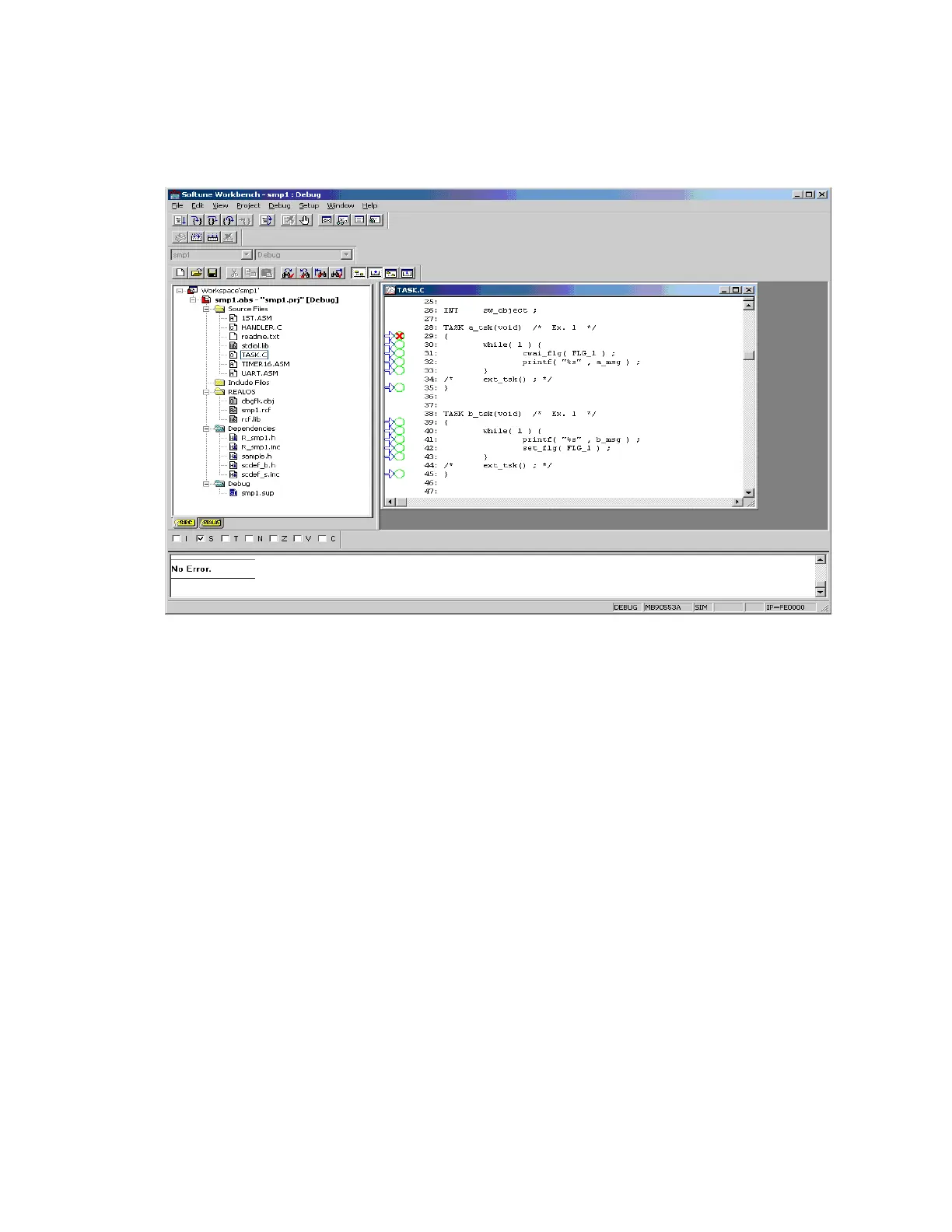952x1232 pixels.
Task: Open the View menu
Action: pyautogui.click(x=220, y=206)
